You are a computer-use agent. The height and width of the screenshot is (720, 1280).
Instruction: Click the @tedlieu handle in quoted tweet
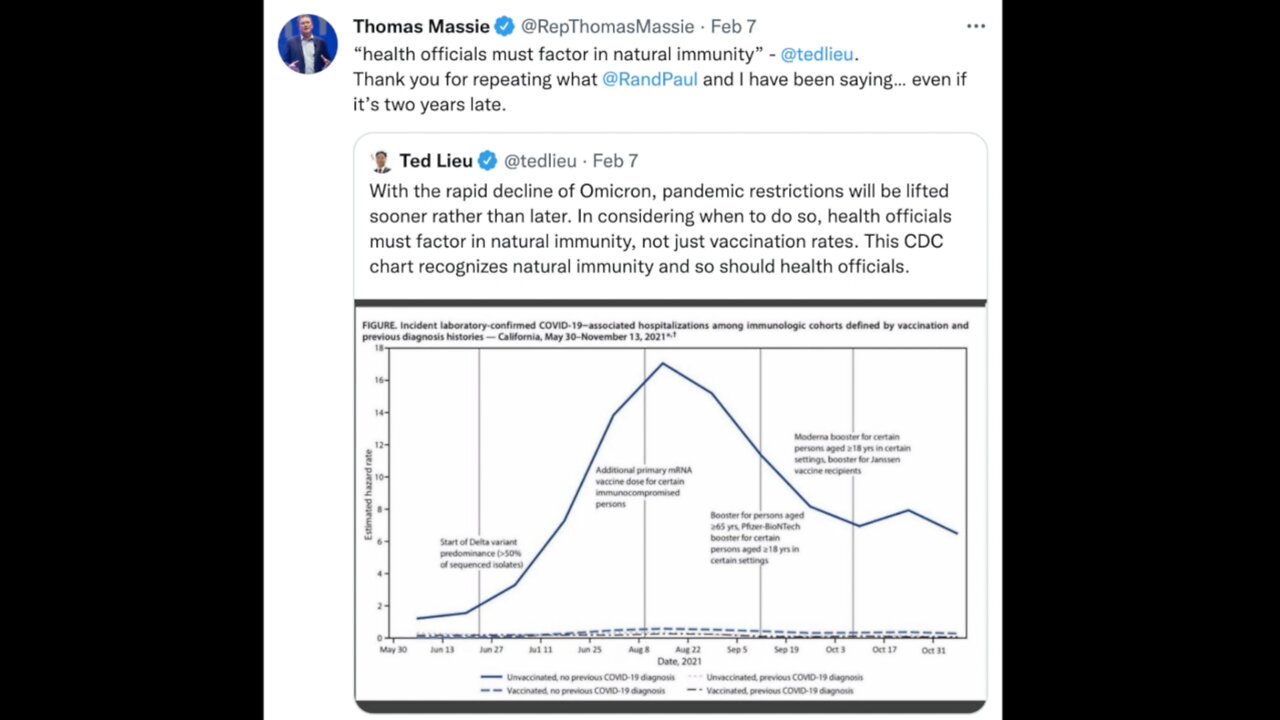click(540, 161)
